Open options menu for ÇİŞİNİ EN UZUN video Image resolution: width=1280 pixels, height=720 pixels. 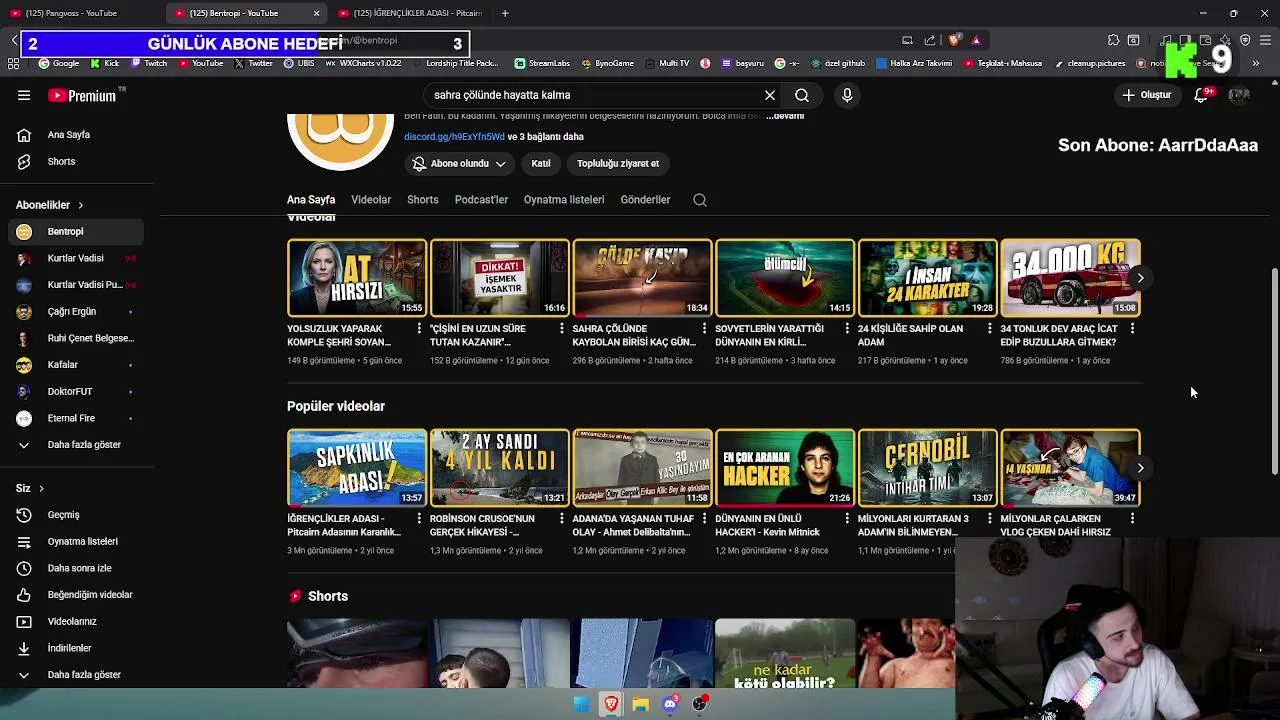tap(561, 328)
